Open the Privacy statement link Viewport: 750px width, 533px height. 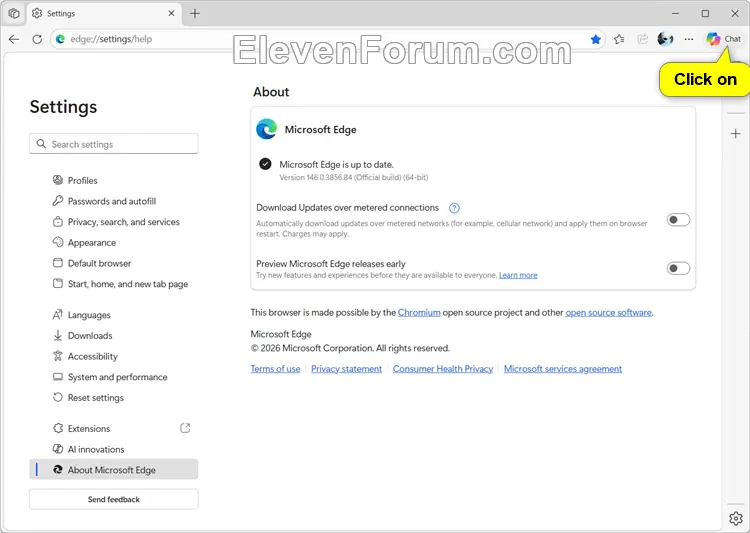click(346, 369)
